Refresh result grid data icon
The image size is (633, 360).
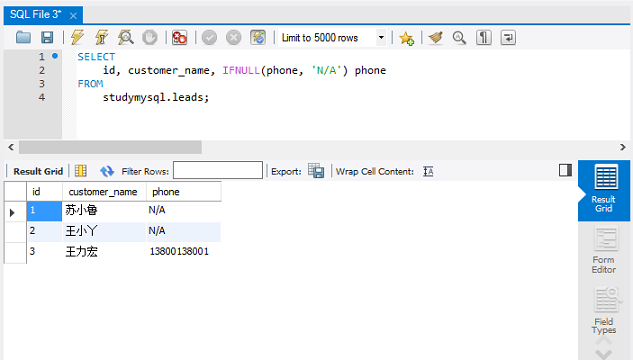coord(107,171)
